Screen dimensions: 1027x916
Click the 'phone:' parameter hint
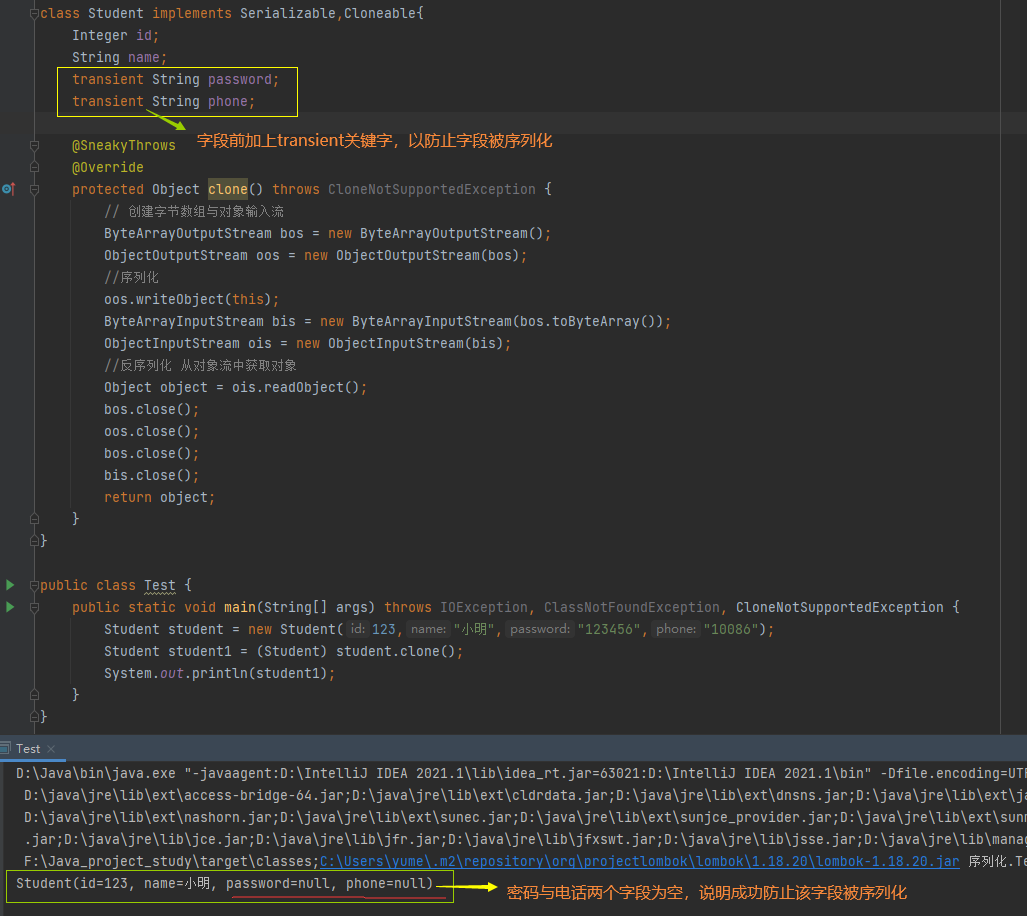point(676,629)
